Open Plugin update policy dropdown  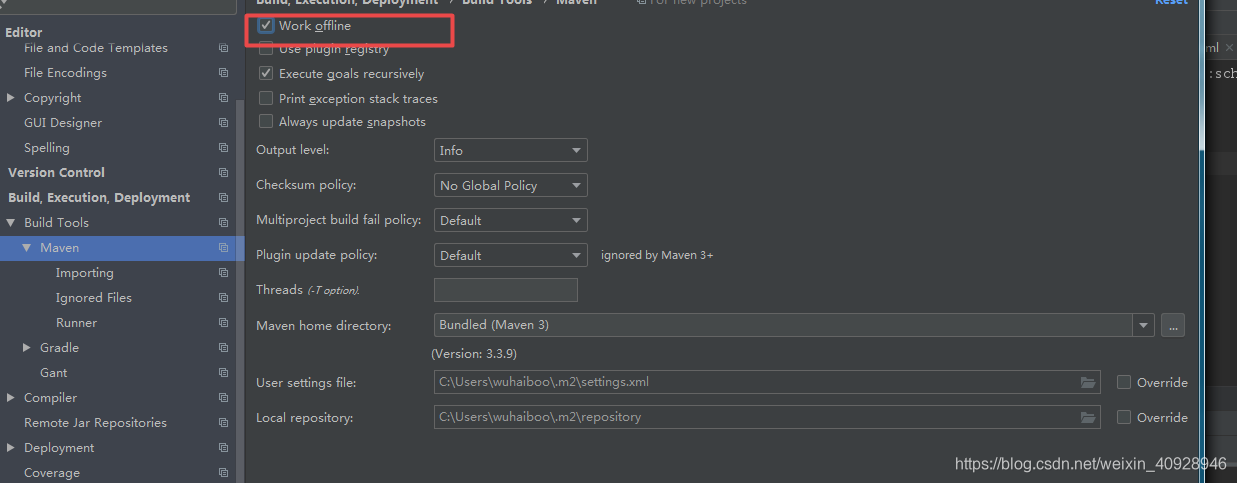tap(511, 255)
